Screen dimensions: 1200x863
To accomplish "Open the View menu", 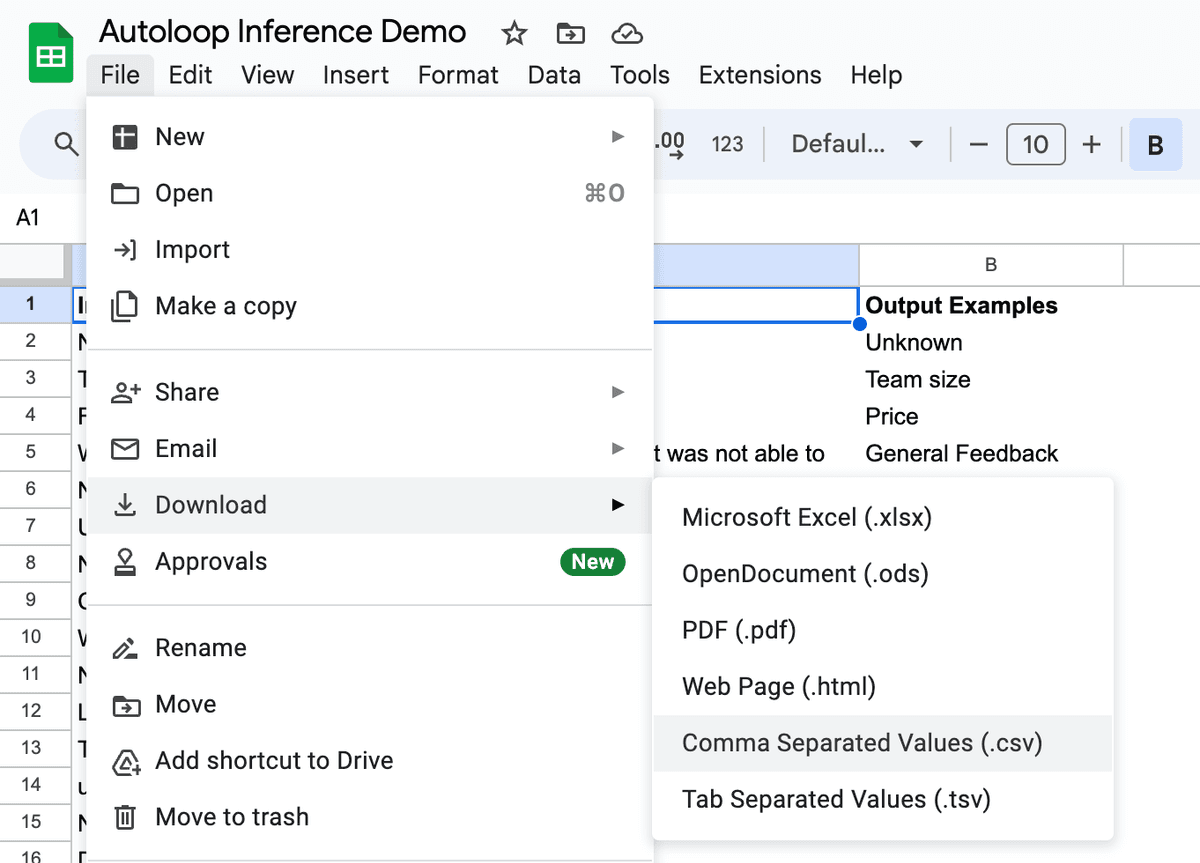I will pyautogui.click(x=268, y=75).
